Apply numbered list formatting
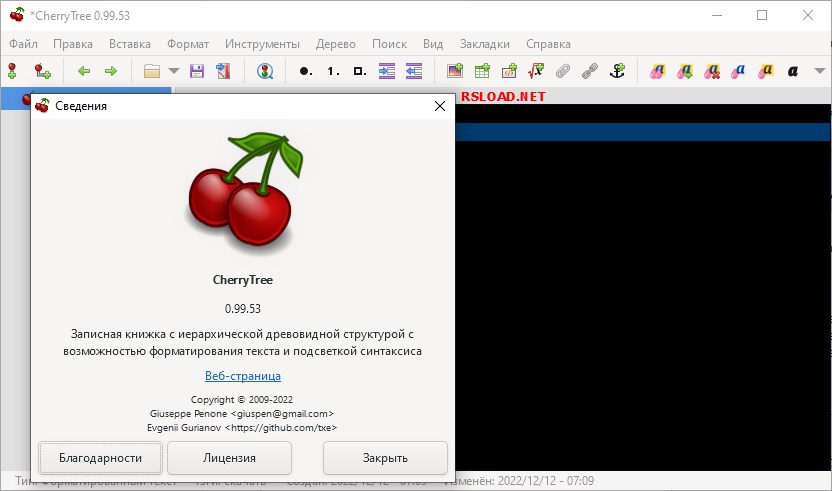The image size is (832, 491). 333,71
